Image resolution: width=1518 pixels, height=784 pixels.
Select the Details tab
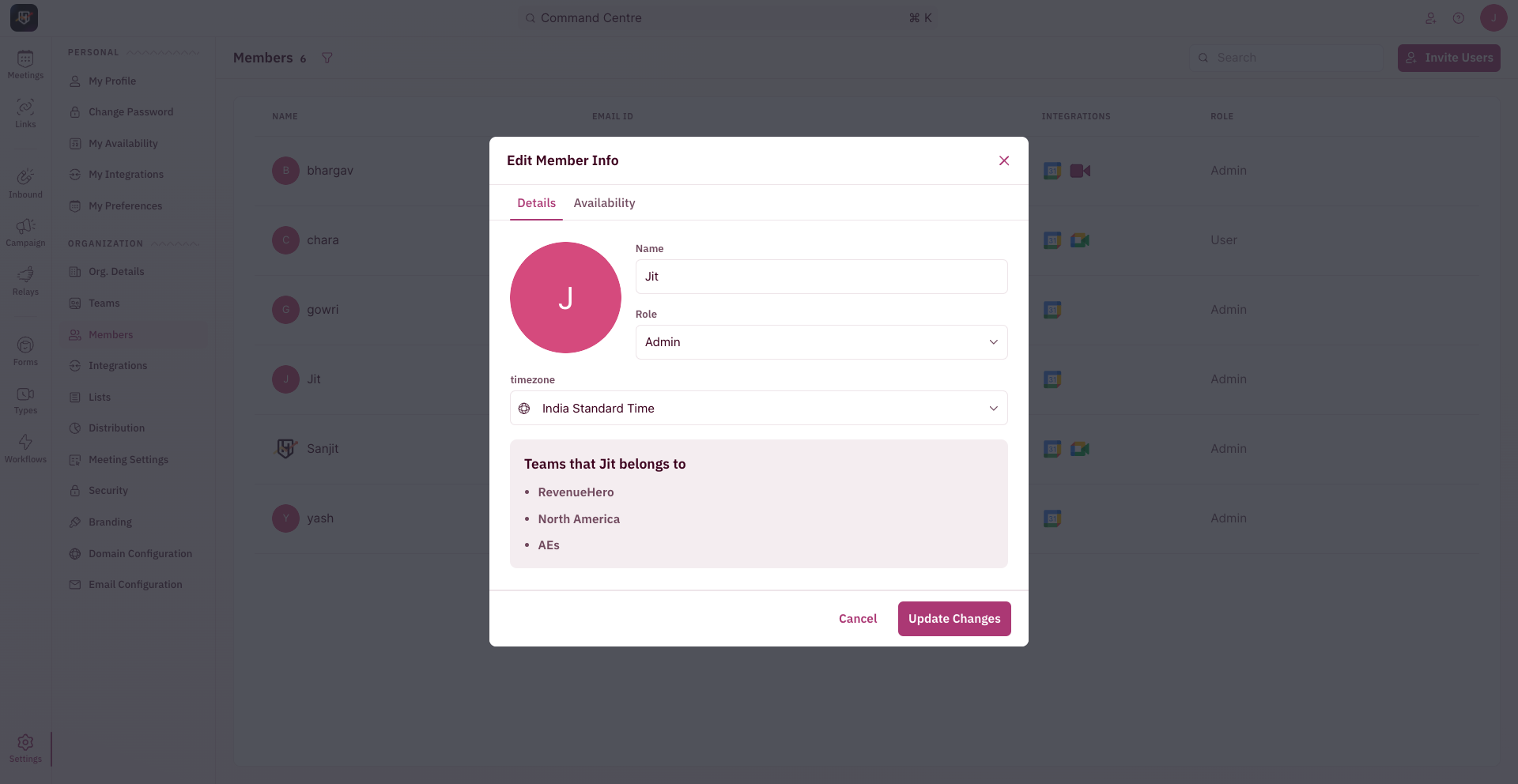(x=536, y=203)
